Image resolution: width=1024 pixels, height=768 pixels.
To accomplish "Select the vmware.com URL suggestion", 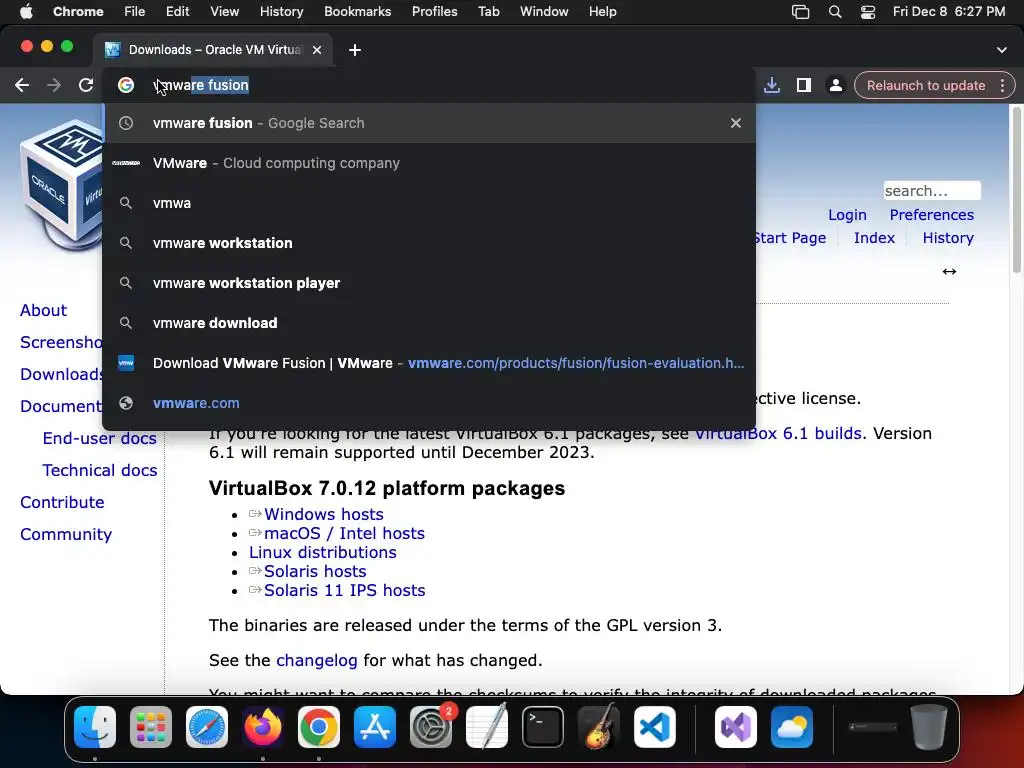I will pos(429,403).
